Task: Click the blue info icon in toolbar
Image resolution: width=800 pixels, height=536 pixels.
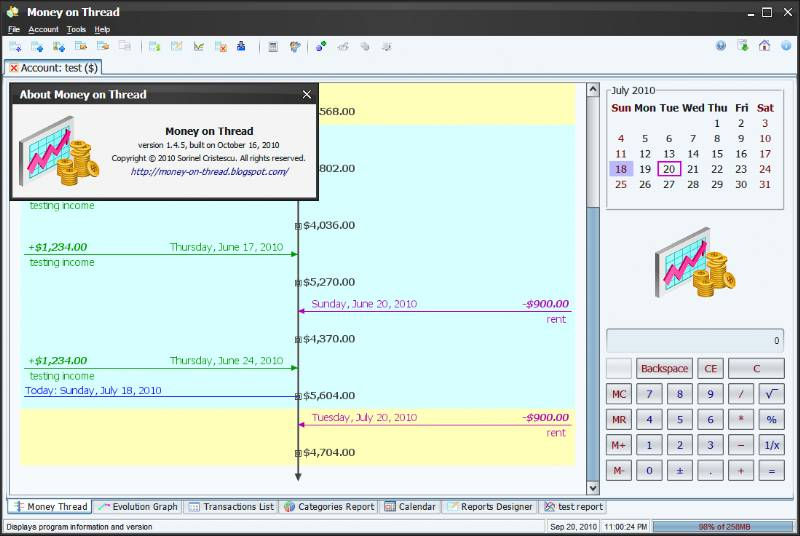Action: pos(786,46)
